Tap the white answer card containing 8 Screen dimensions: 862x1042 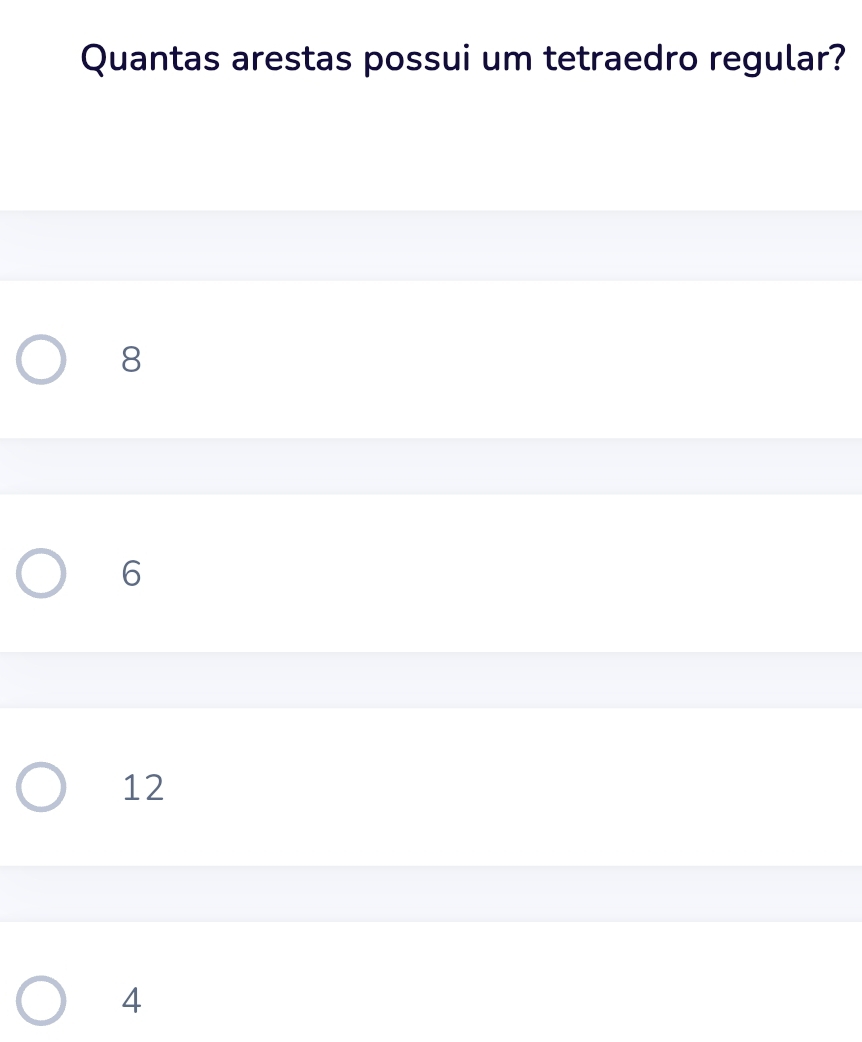pyautogui.click(x=431, y=360)
